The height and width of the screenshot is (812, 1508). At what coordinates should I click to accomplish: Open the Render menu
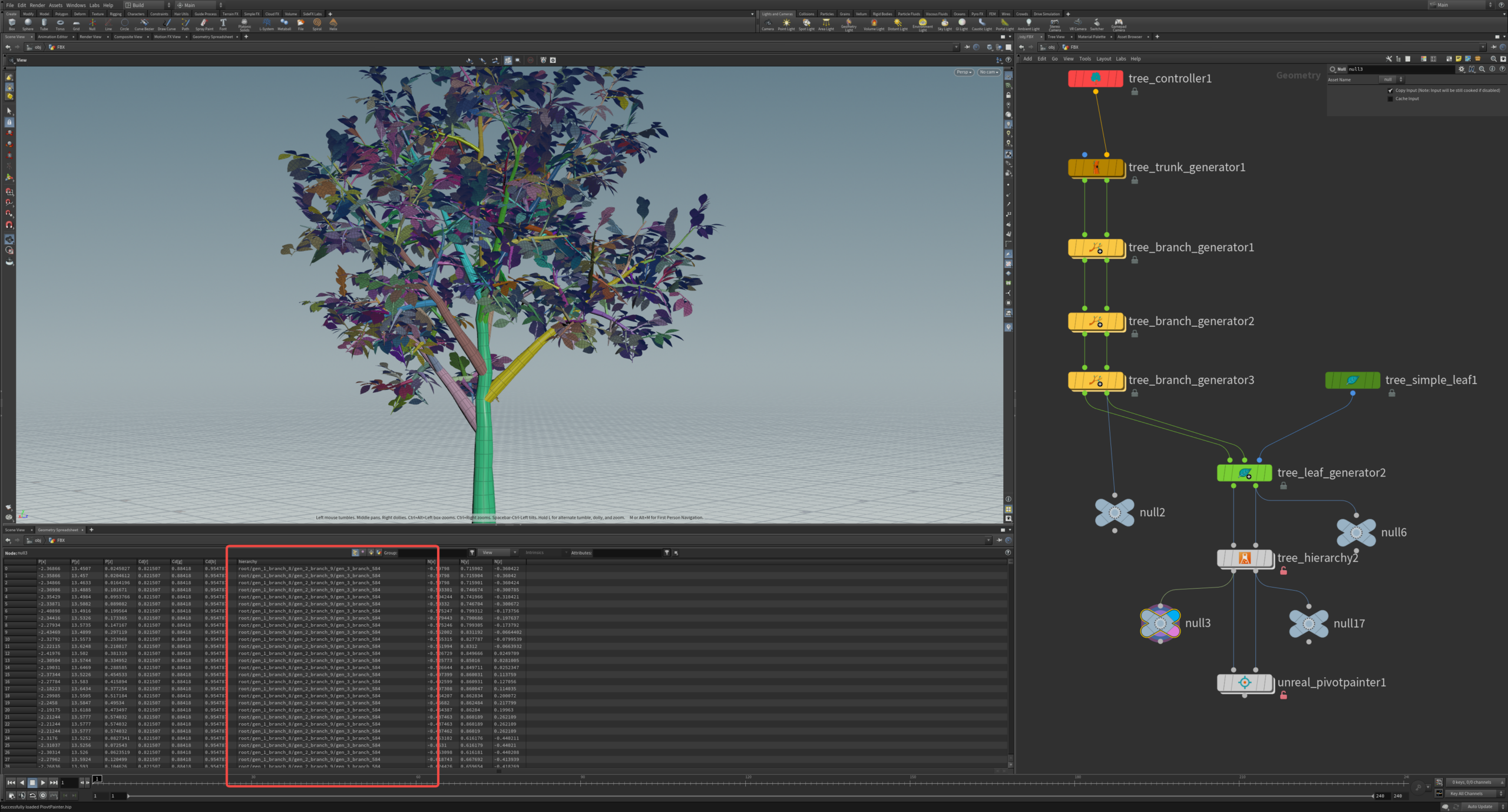coord(37,5)
